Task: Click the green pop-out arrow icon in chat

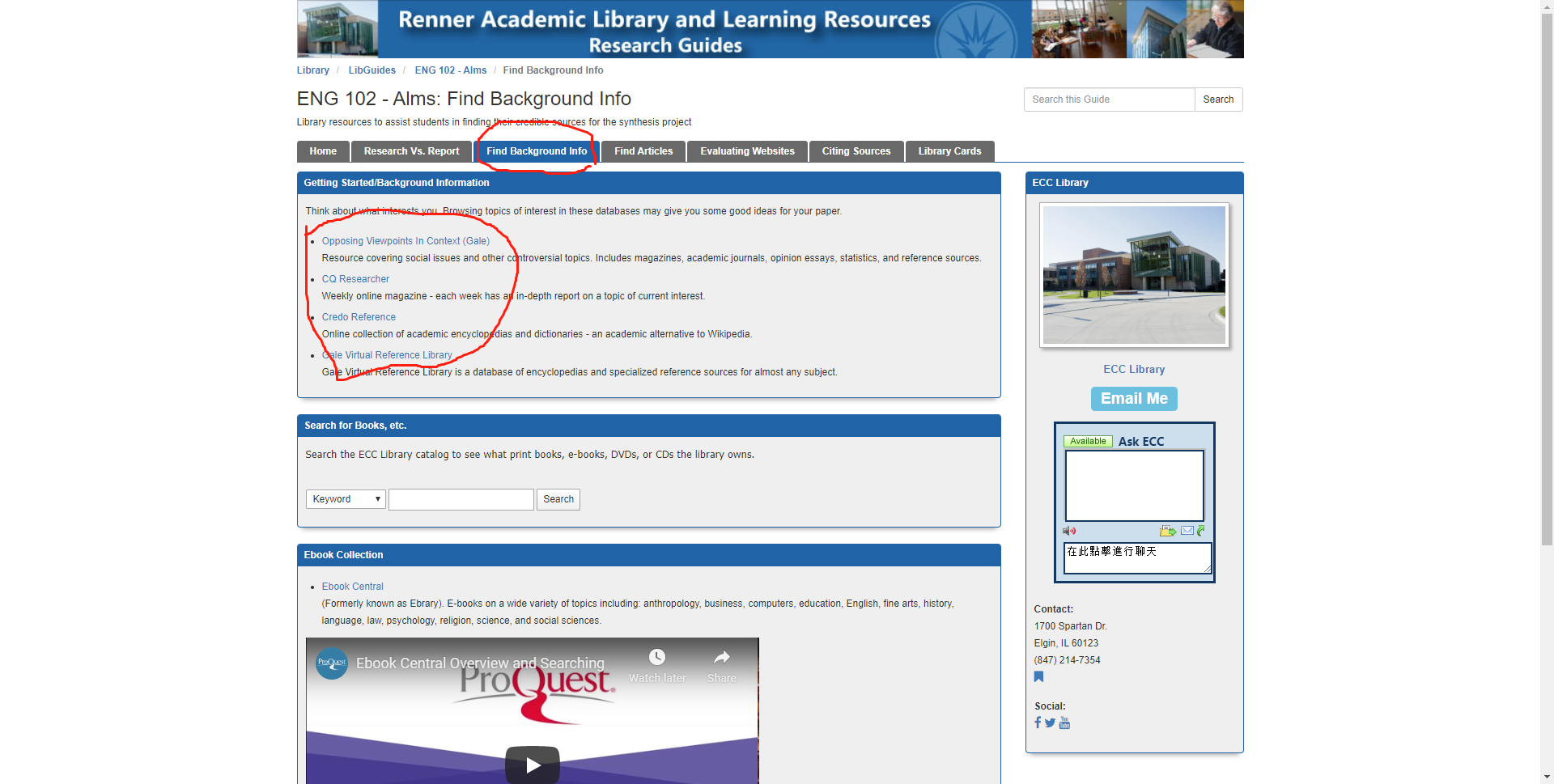Action: point(1201,531)
